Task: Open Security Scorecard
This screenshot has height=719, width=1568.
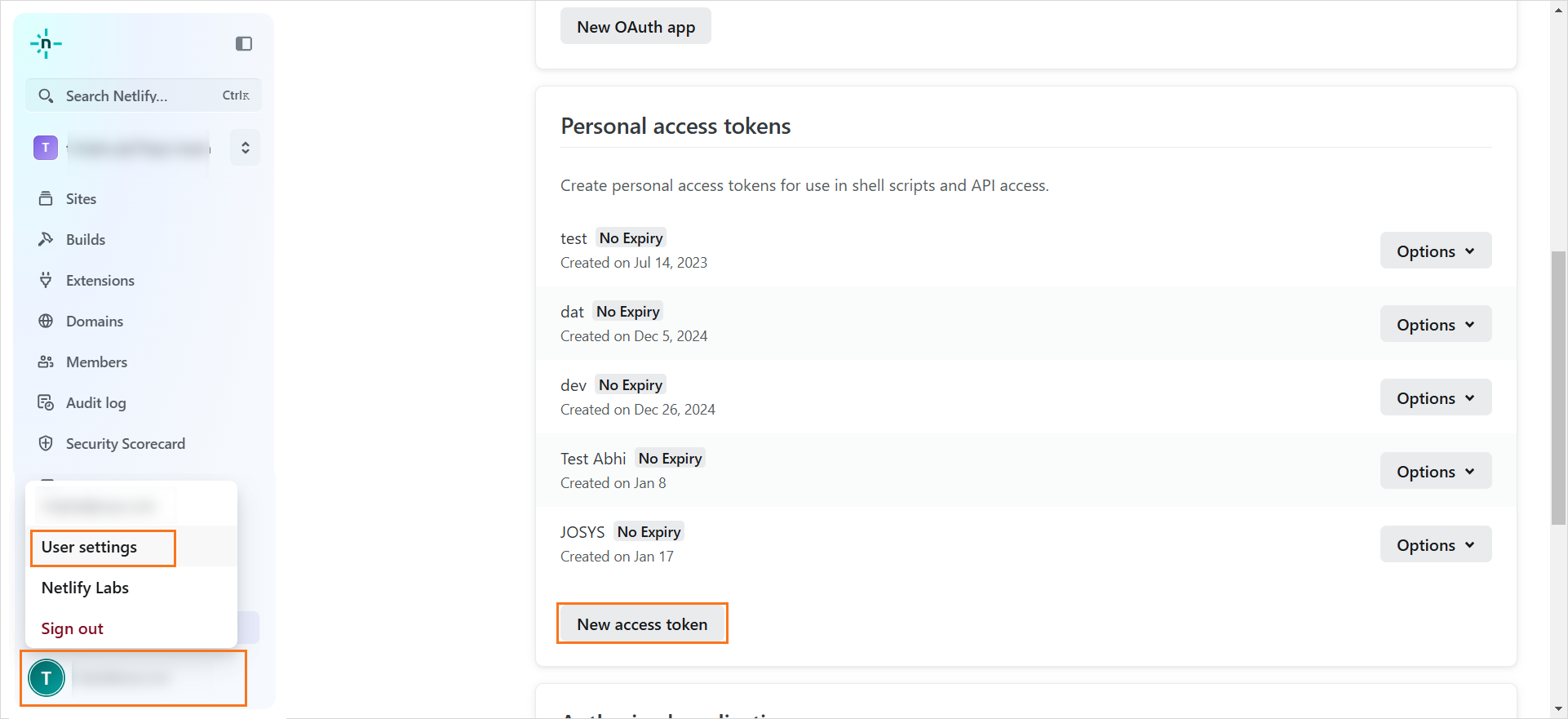Action: [x=126, y=443]
